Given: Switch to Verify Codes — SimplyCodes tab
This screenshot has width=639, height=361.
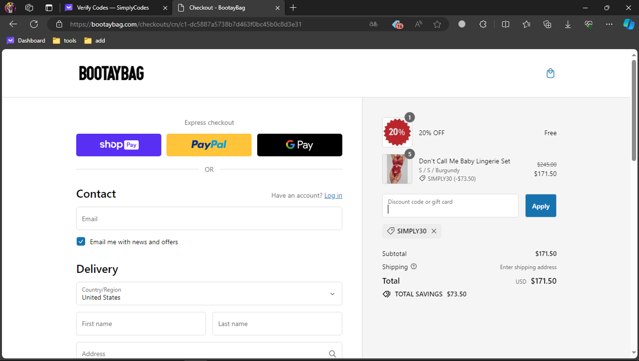Looking at the screenshot, I should pyautogui.click(x=112, y=8).
